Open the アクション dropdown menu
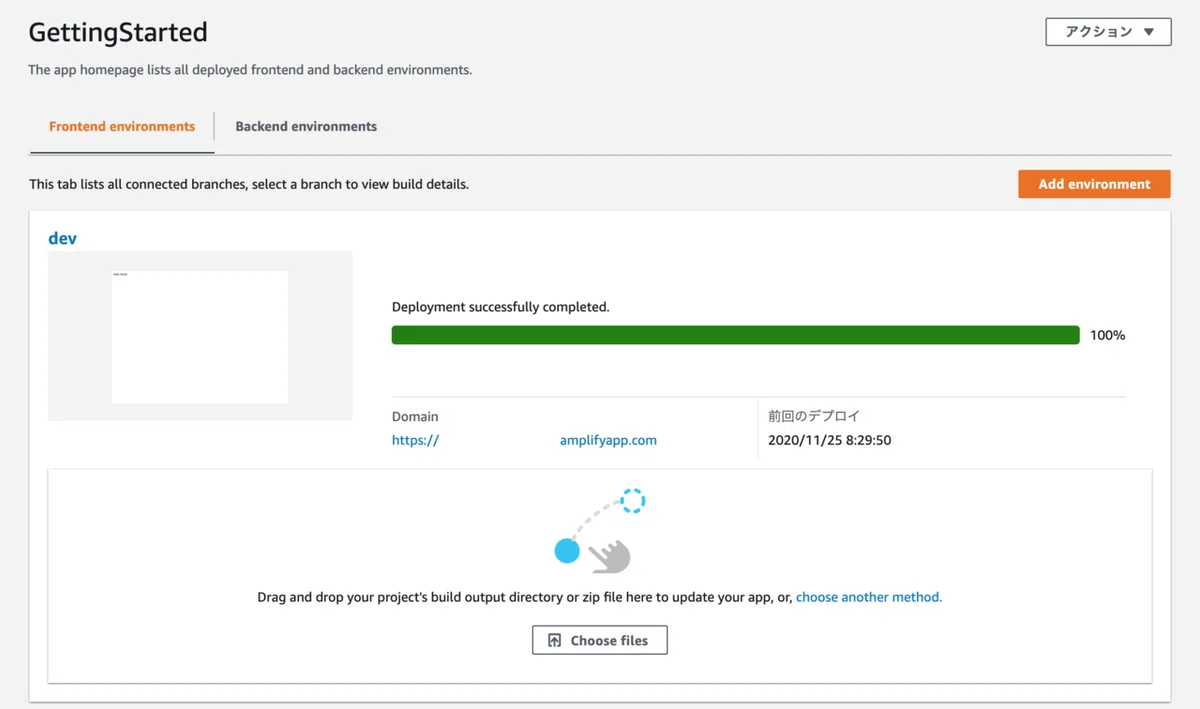1200x709 pixels. click(x=1108, y=32)
